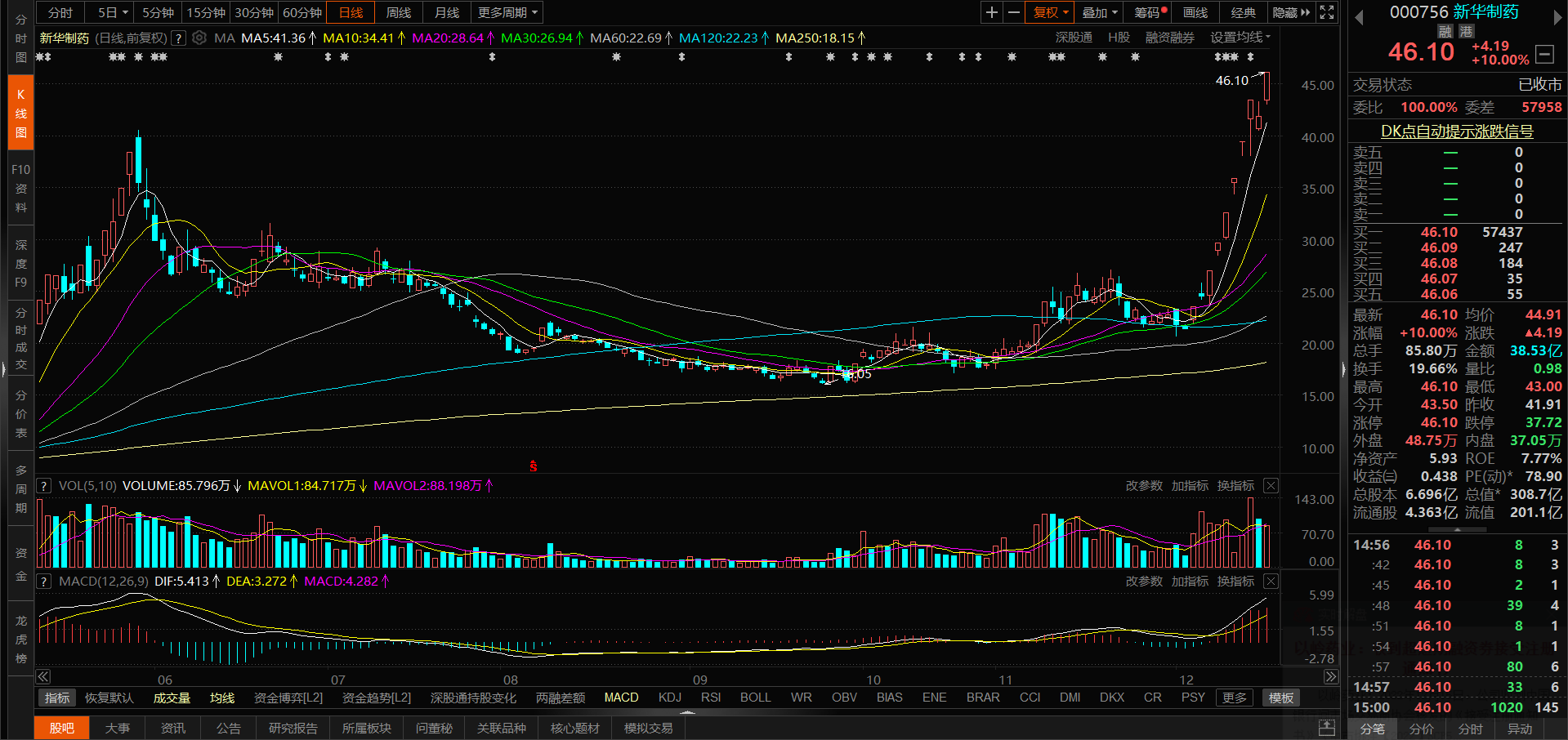1568x740 pixels.
Task: Open 分价表 sidebar item
Action: coord(21,414)
